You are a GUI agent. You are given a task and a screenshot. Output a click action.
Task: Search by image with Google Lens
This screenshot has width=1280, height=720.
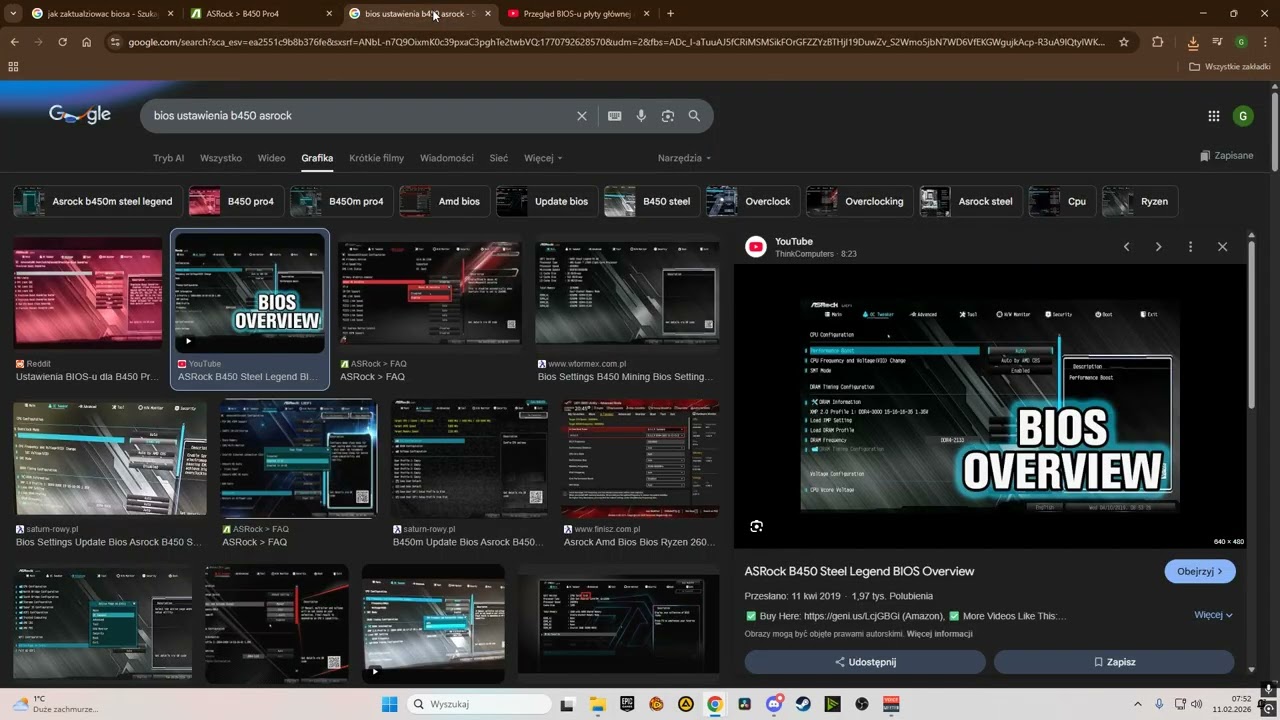pos(668,116)
